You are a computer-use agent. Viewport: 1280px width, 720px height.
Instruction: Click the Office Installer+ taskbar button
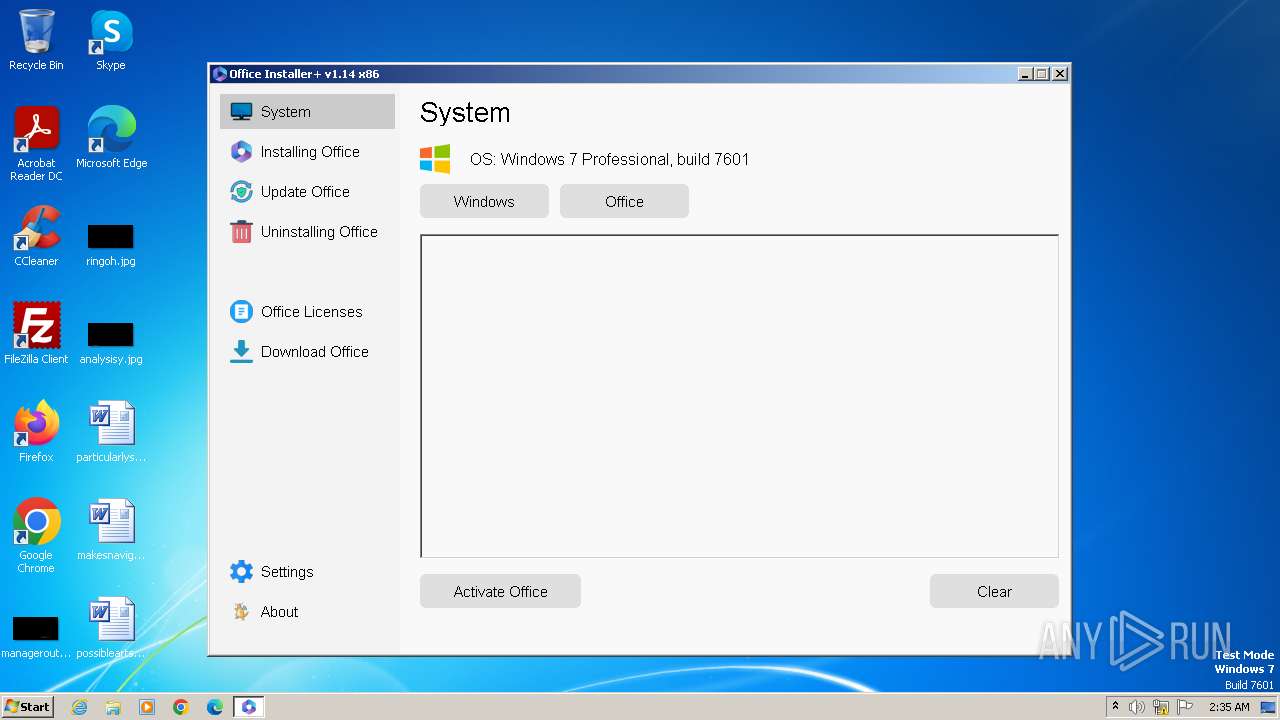pos(249,707)
